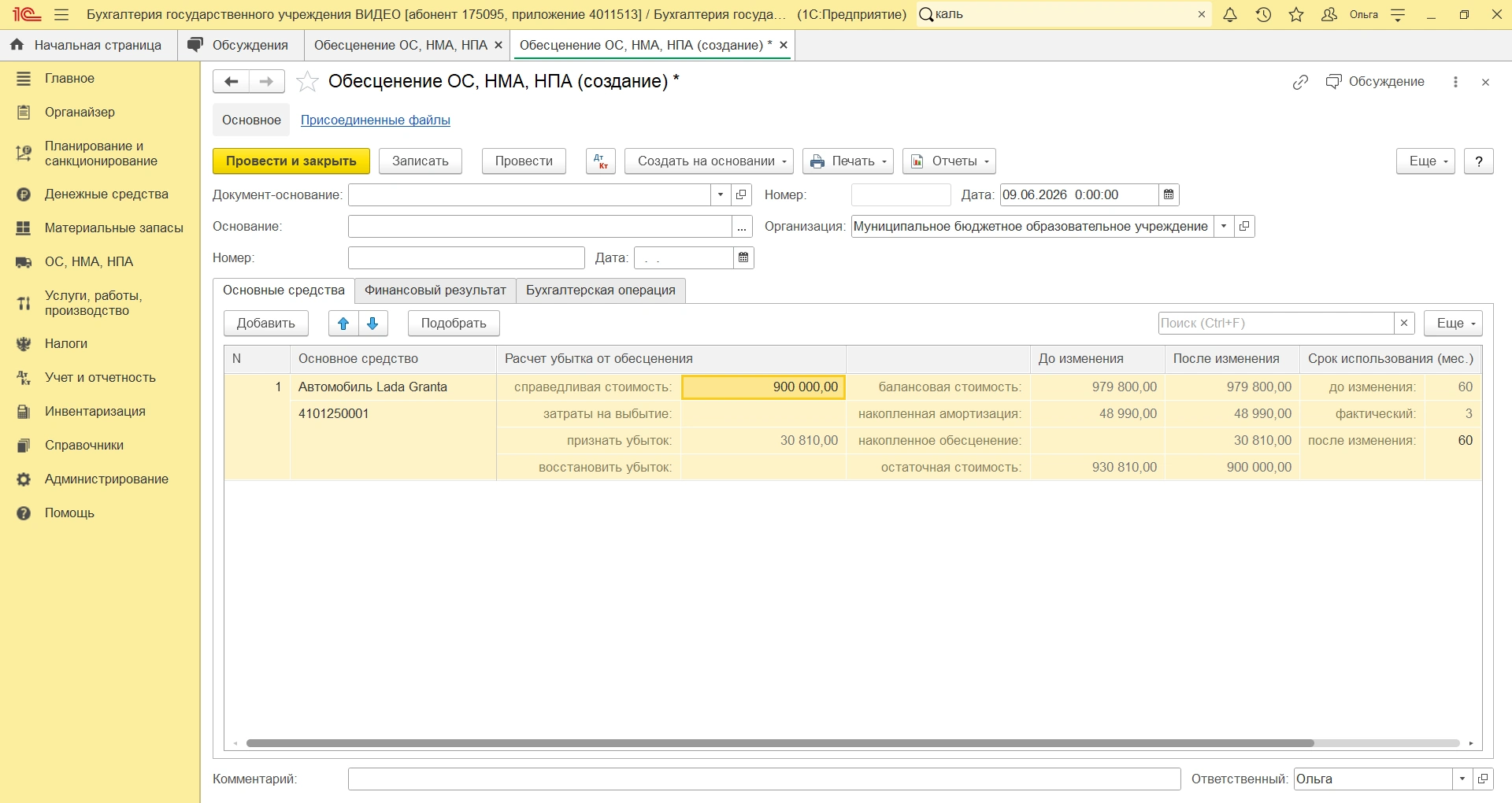Open history clock icon in title bar

click(x=1264, y=15)
